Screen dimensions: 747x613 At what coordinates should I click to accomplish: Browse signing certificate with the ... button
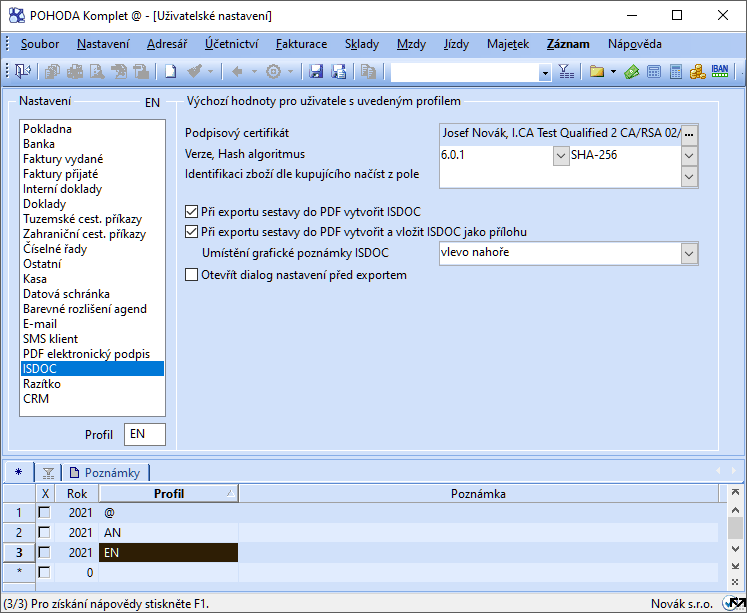(x=689, y=134)
